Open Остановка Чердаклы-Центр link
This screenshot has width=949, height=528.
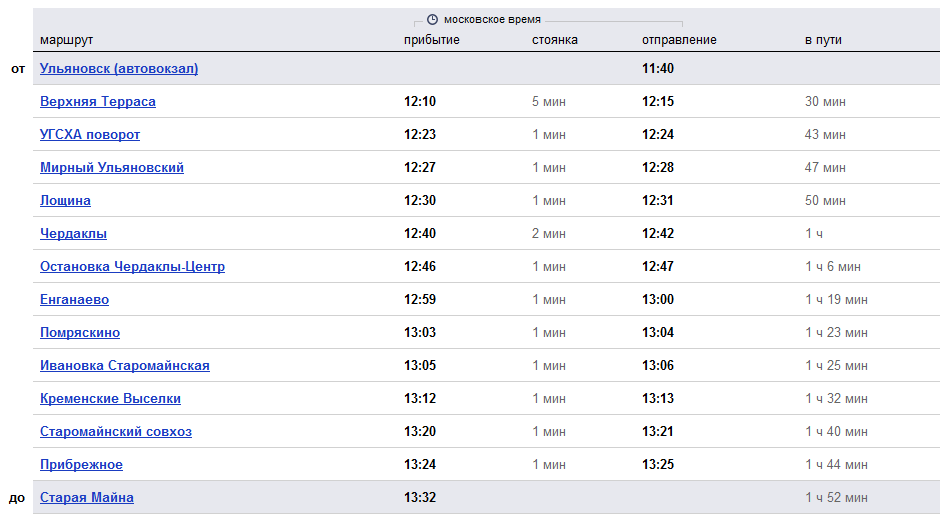pyautogui.click(x=132, y=267)
